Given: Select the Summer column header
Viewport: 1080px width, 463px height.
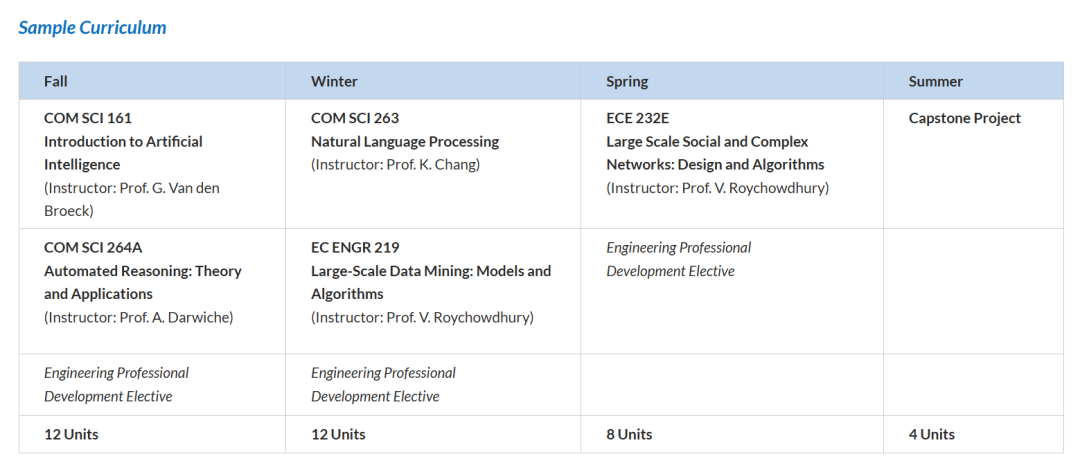Looking at the screenshot, I should click(x=935, y=81).
